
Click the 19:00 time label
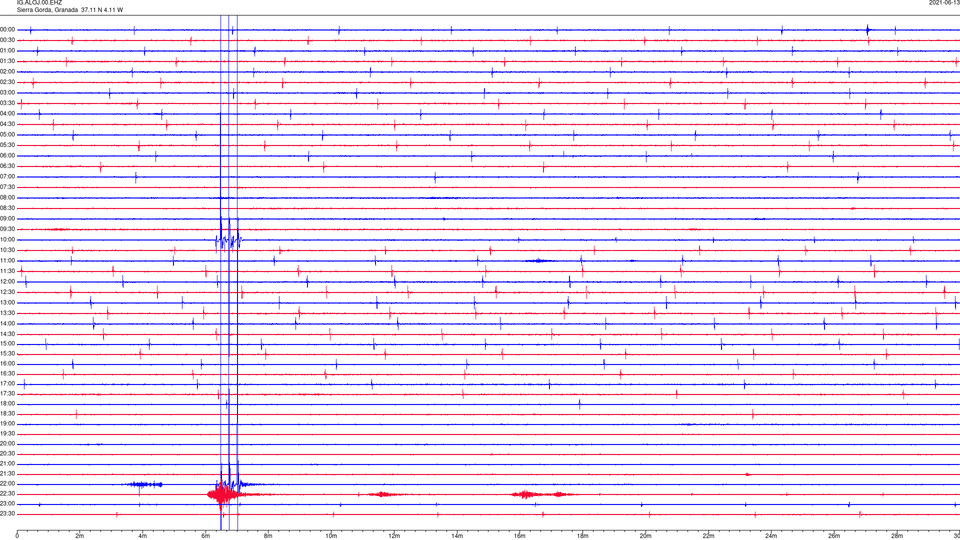8,424
